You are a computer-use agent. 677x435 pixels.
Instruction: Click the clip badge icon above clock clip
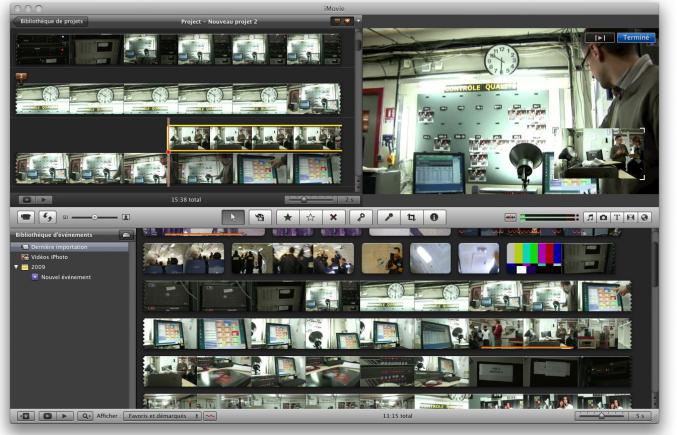click(x=21, y=78)
